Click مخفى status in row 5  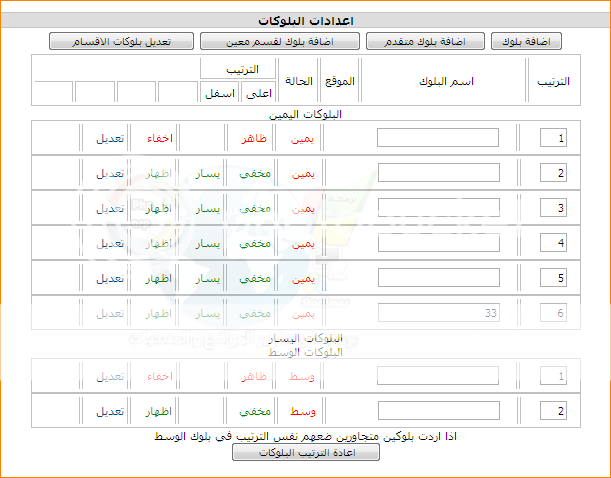click(x=255, y=279)
